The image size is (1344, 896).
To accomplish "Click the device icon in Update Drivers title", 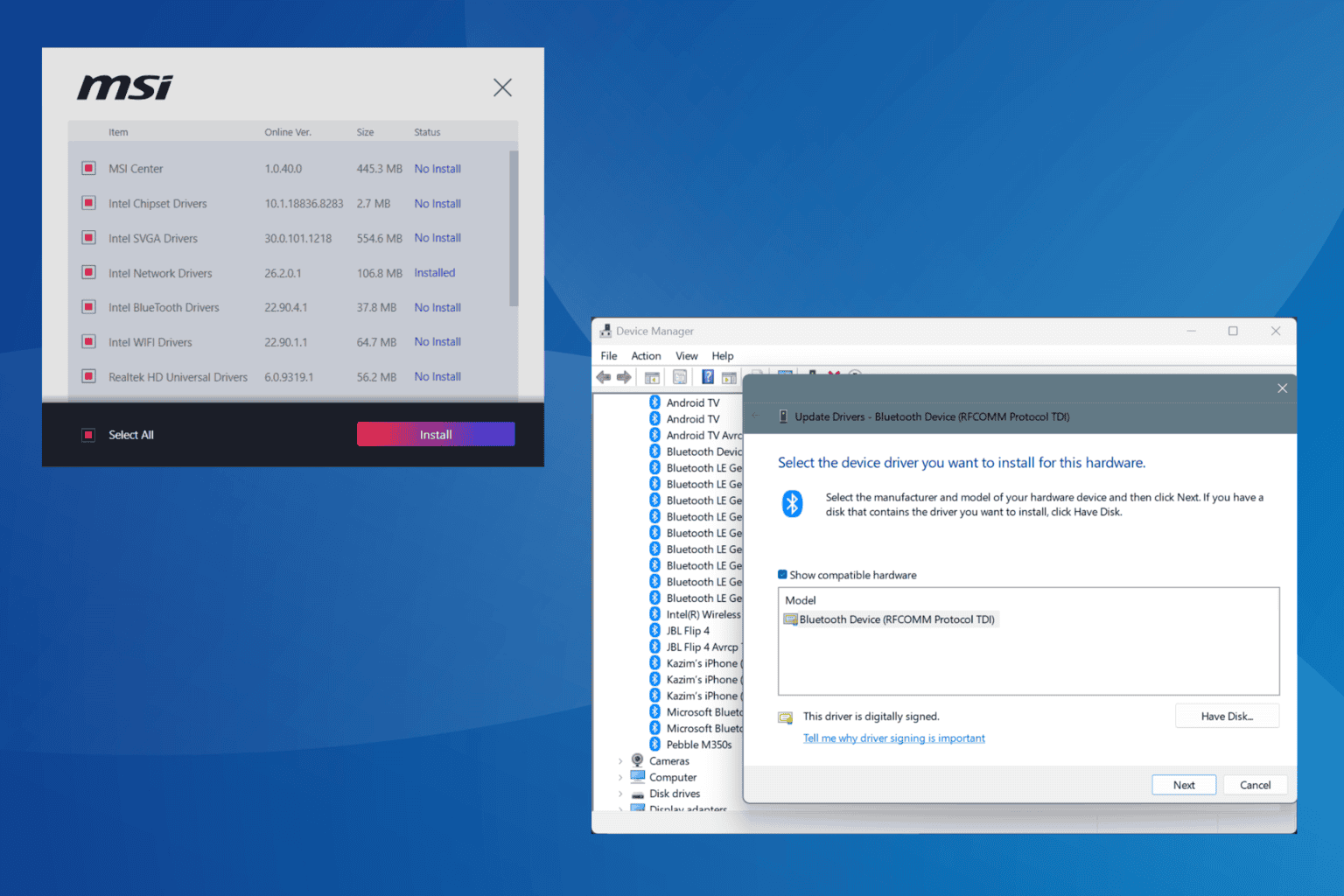I will [783, 417].
